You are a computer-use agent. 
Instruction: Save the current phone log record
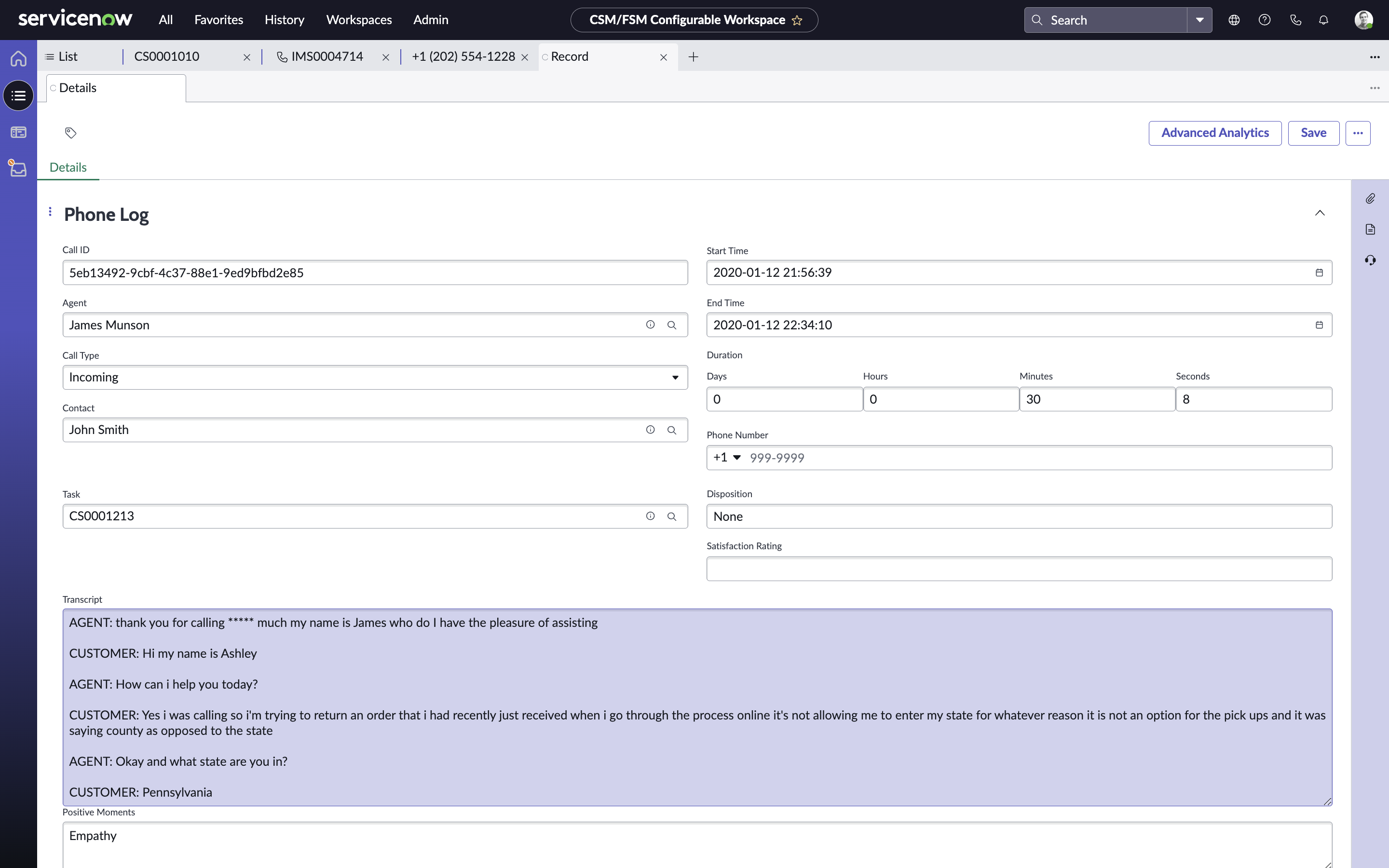(x=1314, y=132)
